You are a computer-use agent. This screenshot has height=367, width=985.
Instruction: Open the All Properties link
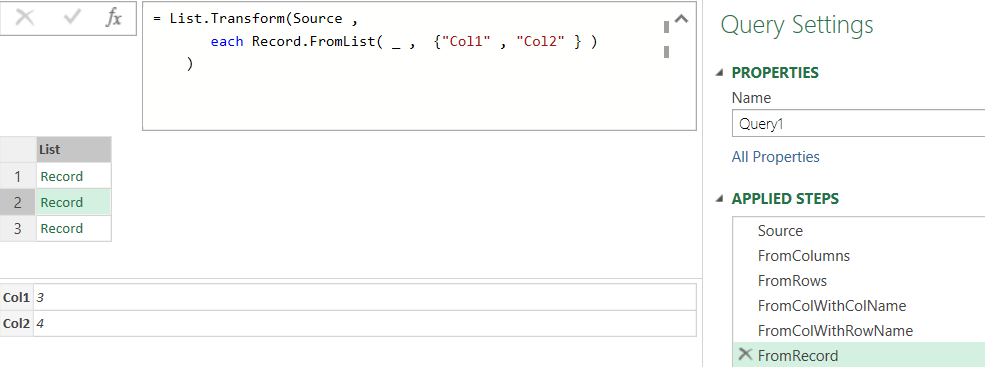775,156
